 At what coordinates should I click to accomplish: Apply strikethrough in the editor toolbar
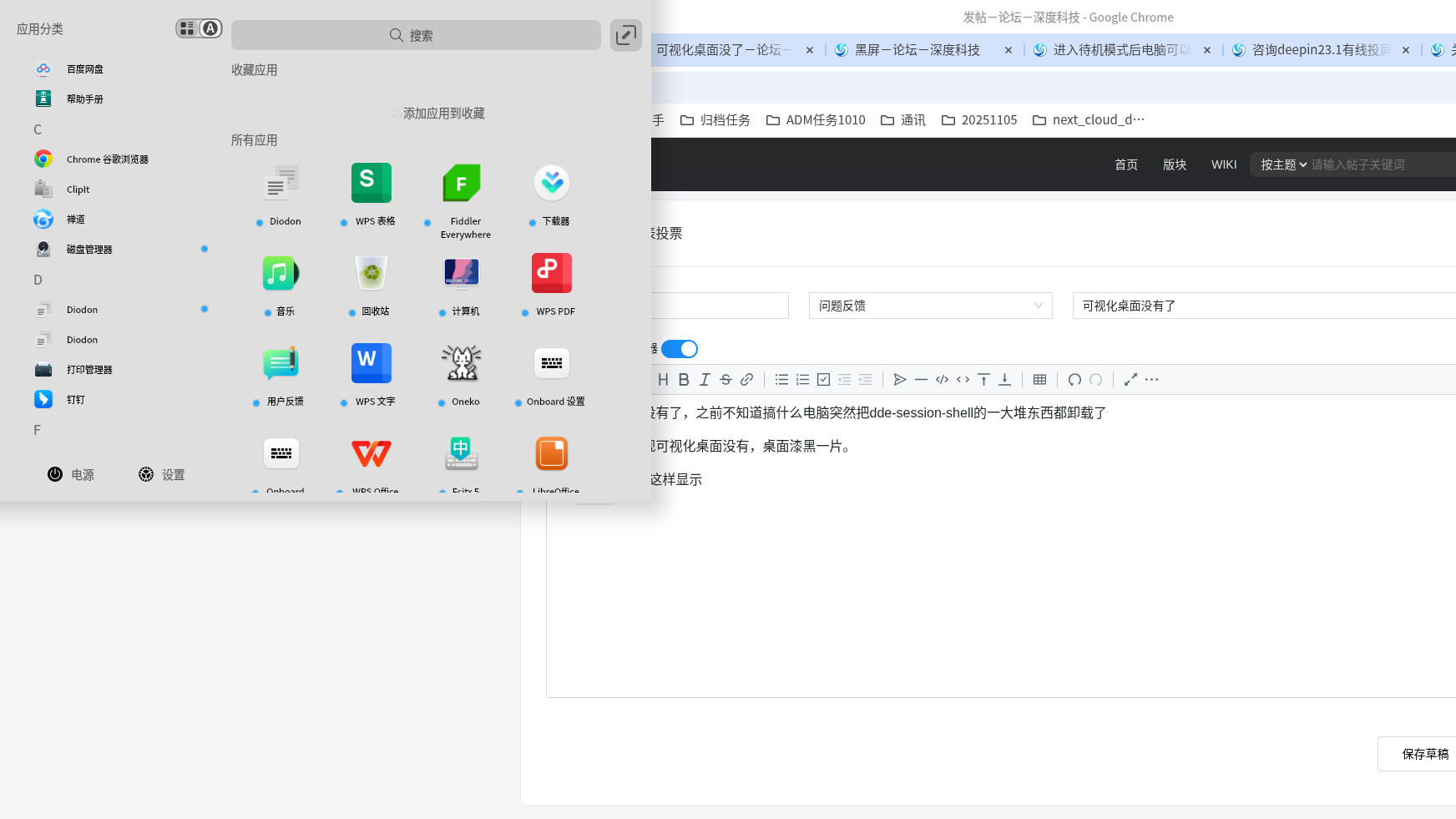(725, 380)
